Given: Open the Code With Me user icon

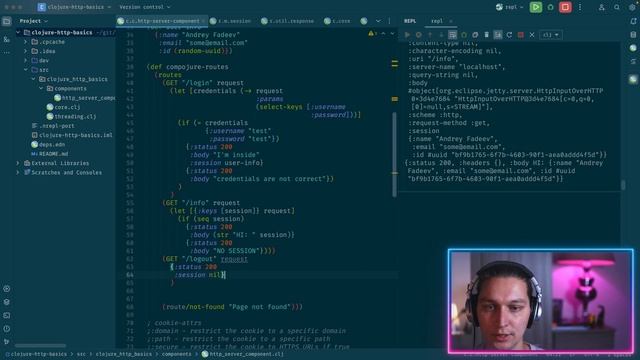Looking at the screenshot, I should click(x=602, y=7).
